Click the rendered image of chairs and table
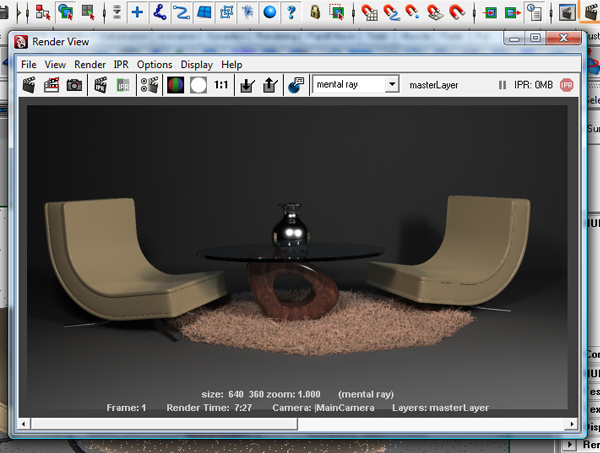This screenshot has height=453, width=600. (297, 259)
